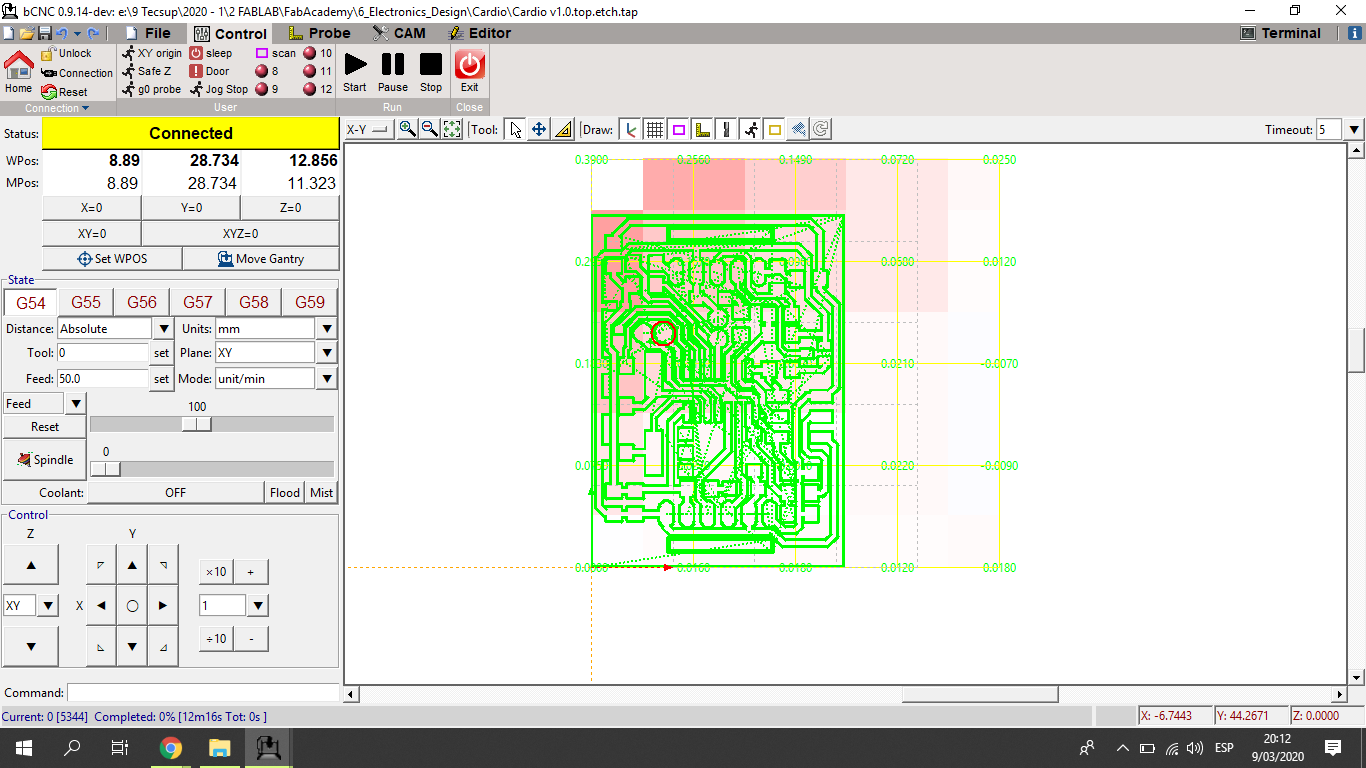The width and height of the screenshot is (1366, 768).
Task: Click user button 10
Action: click(x=318, y=53)
